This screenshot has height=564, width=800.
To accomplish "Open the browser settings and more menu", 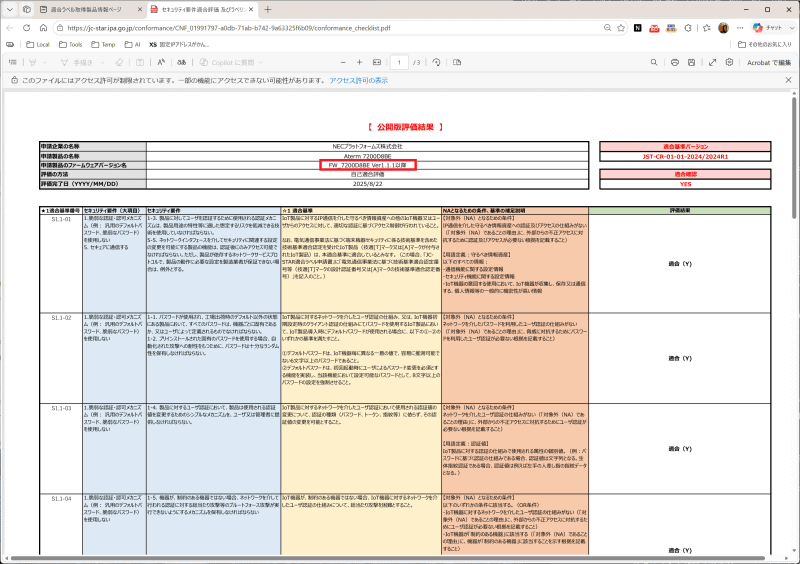I will point(740,28).
